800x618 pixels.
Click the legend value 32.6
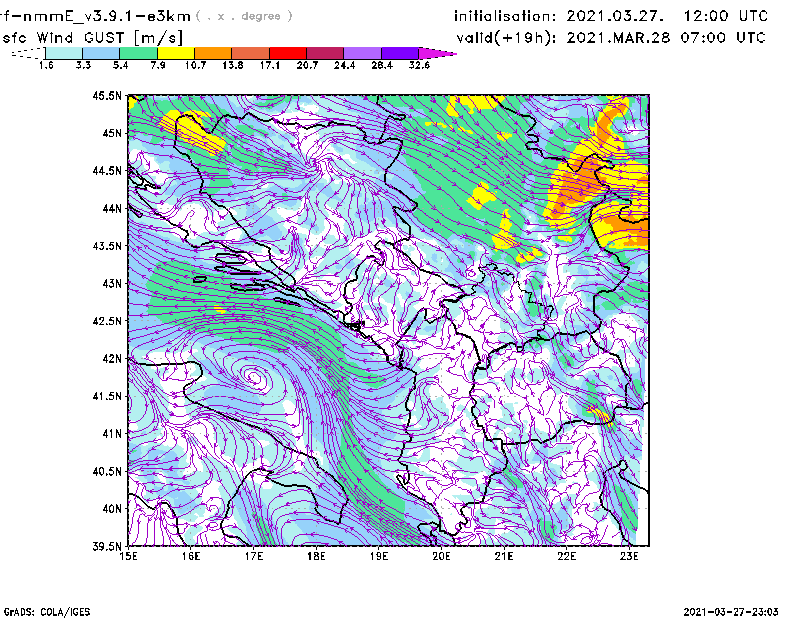(x=419, y=65)
